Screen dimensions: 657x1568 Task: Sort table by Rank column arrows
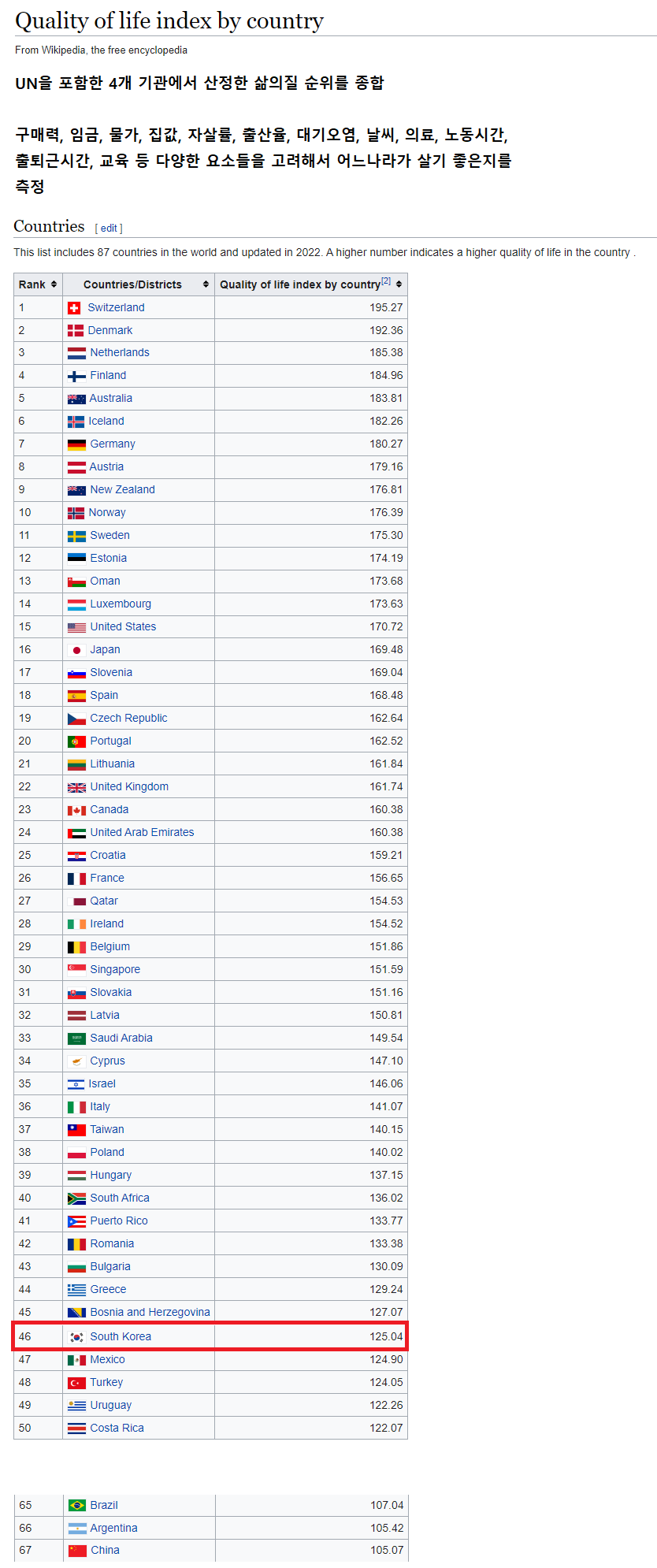(x=54, y=284)
